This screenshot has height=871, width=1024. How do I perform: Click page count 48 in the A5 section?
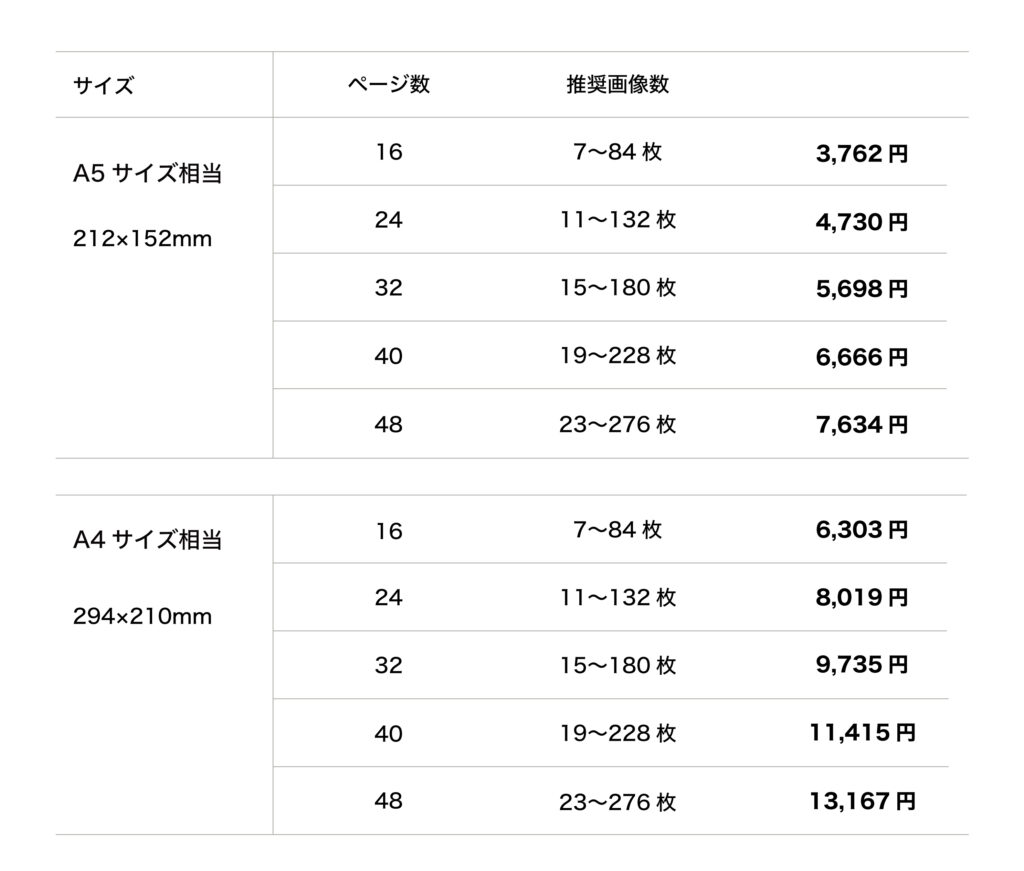coord(388,425)
